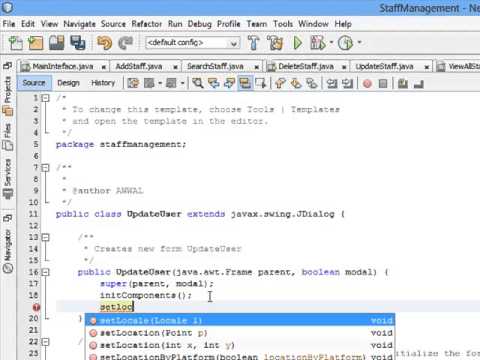The width and height of the screenshot is (480, 360).
Task: Click the Comment editor icon
Action: point(403,83)
